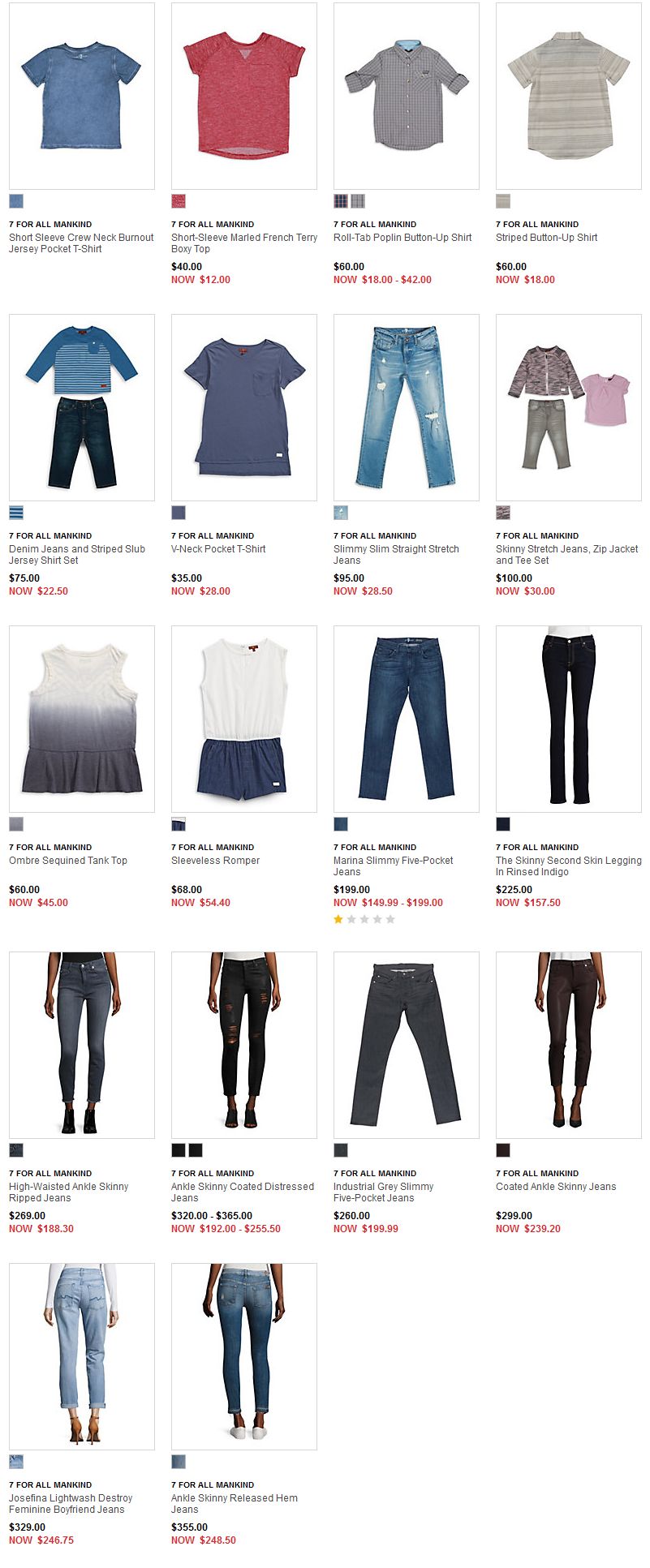Open the Josefina Lightwash Boyfriend Jeans photo
This screenshot has height=1568, width=650.
[x=82, y=1357]
